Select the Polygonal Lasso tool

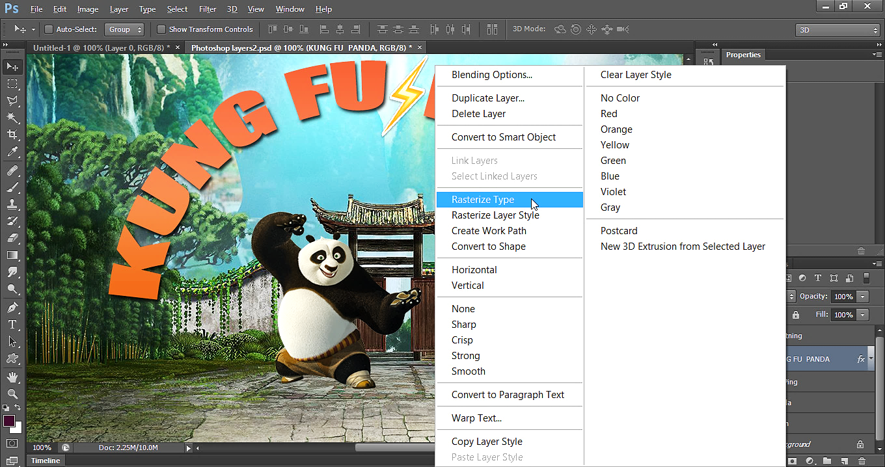tap(12, 101)
